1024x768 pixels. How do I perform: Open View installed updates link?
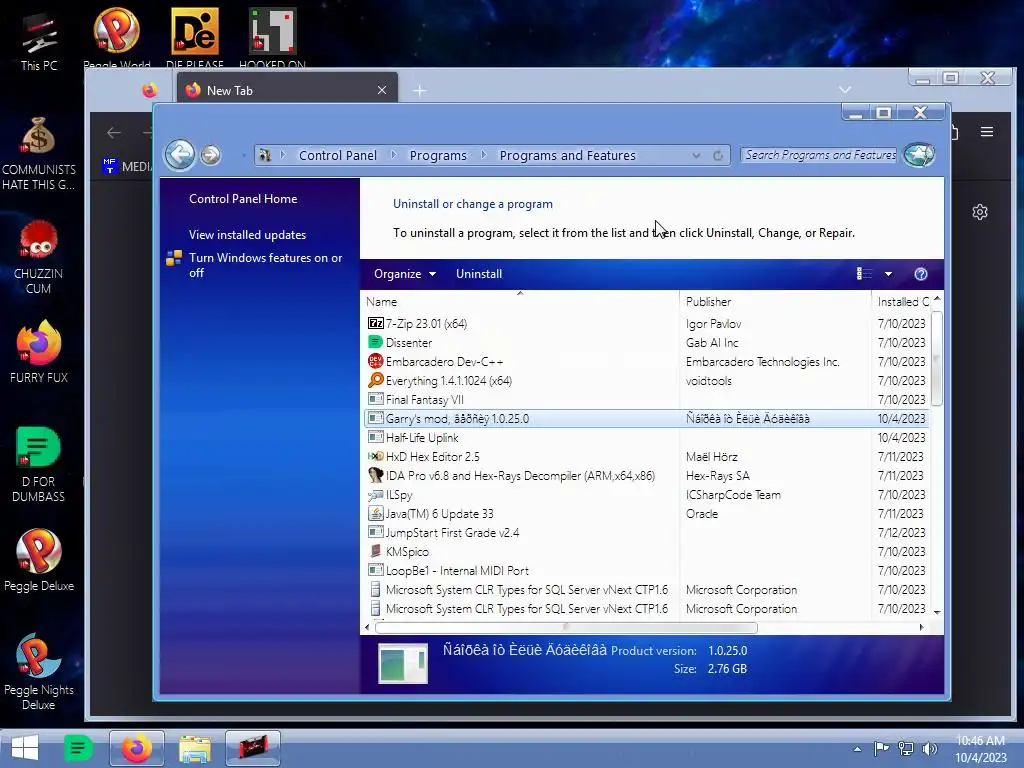point(248,234)
